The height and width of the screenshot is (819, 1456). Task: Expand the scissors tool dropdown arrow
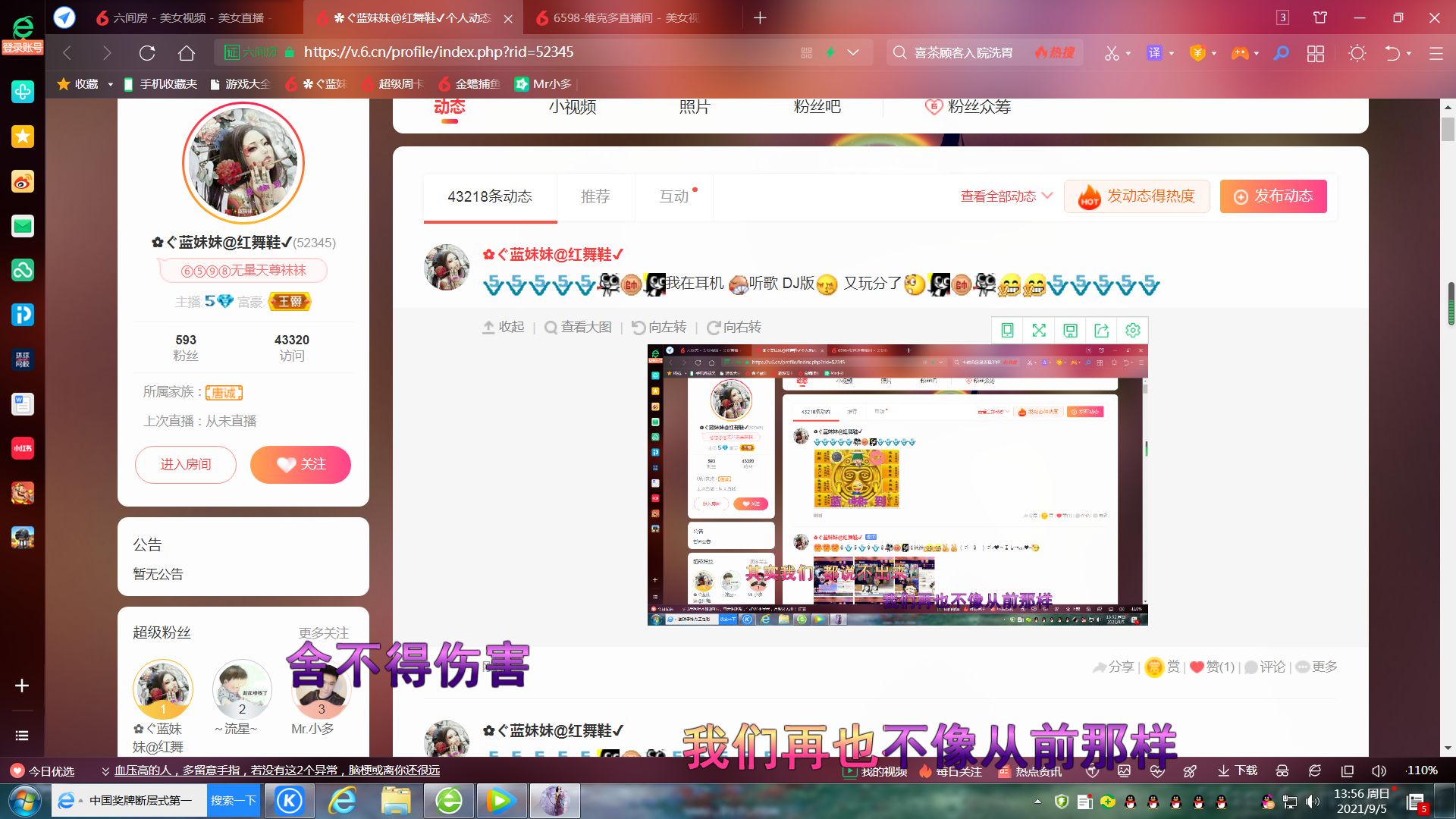click(x=1128, y=53)
